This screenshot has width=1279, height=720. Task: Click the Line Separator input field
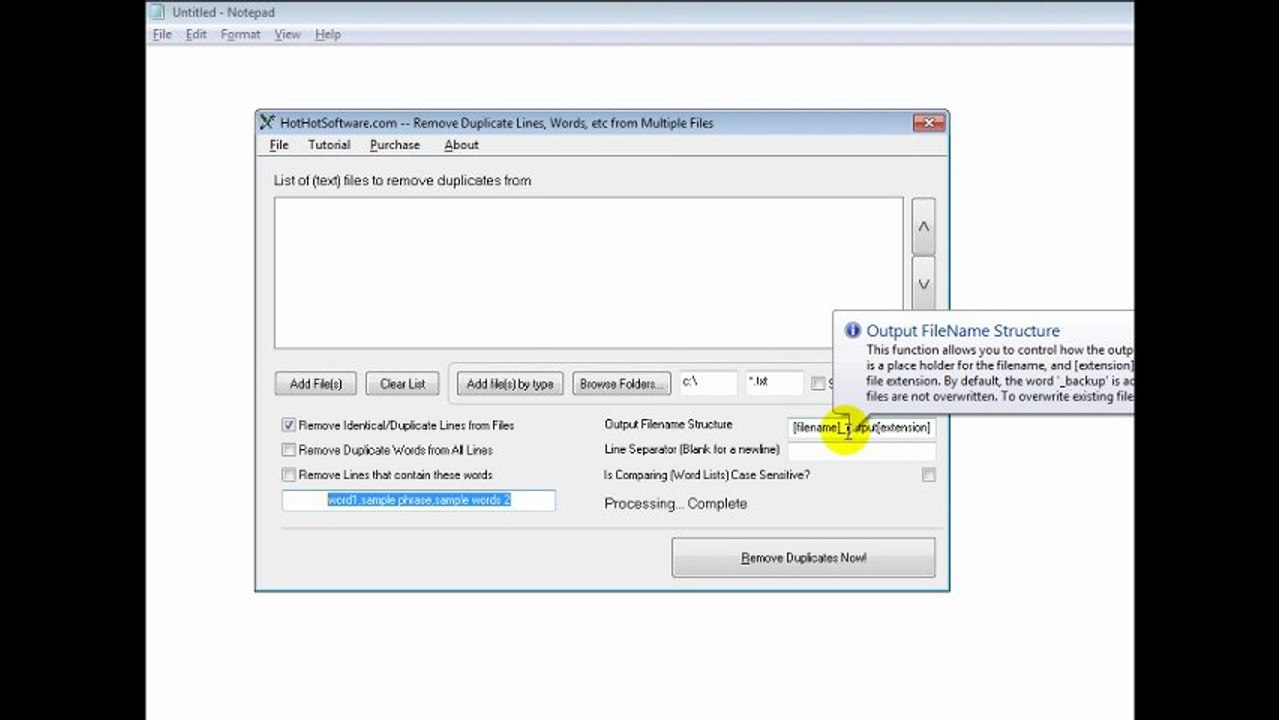click(861, 451)
